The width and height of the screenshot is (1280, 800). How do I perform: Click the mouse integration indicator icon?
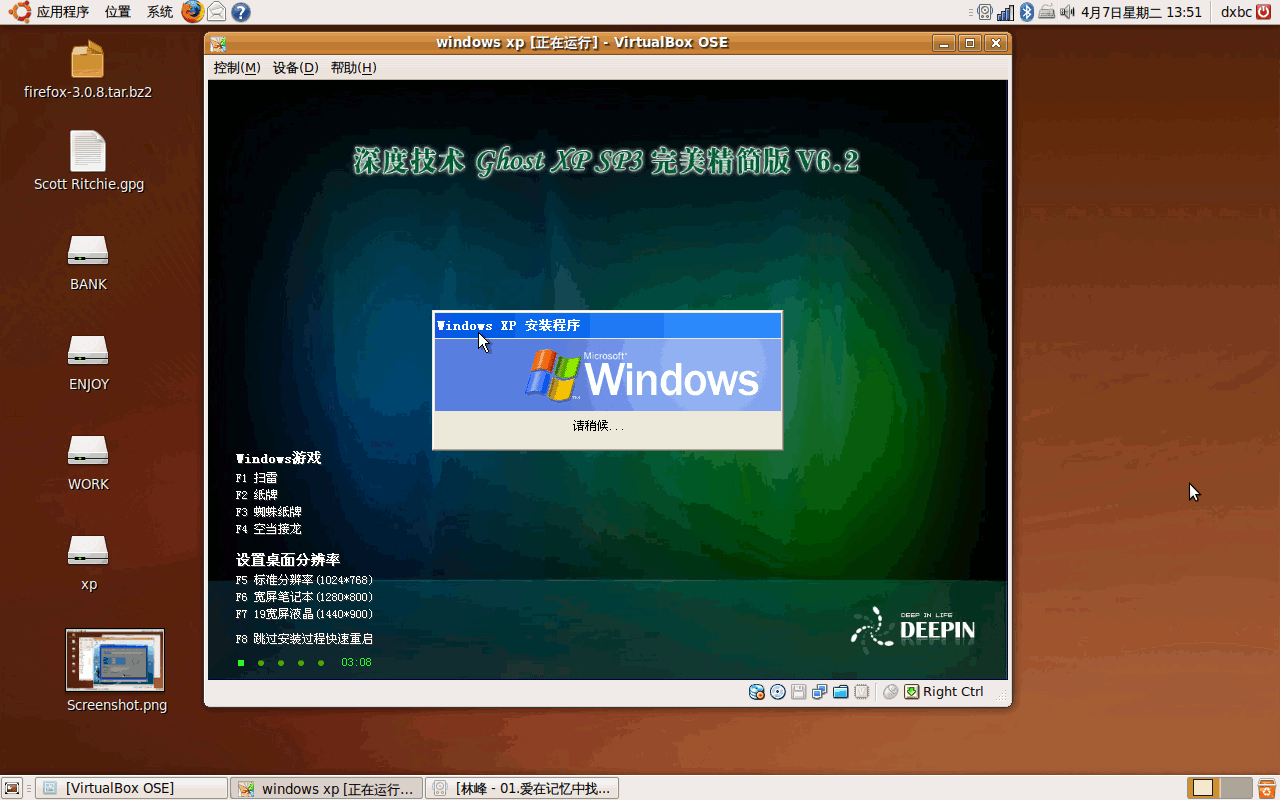point(890,692)
